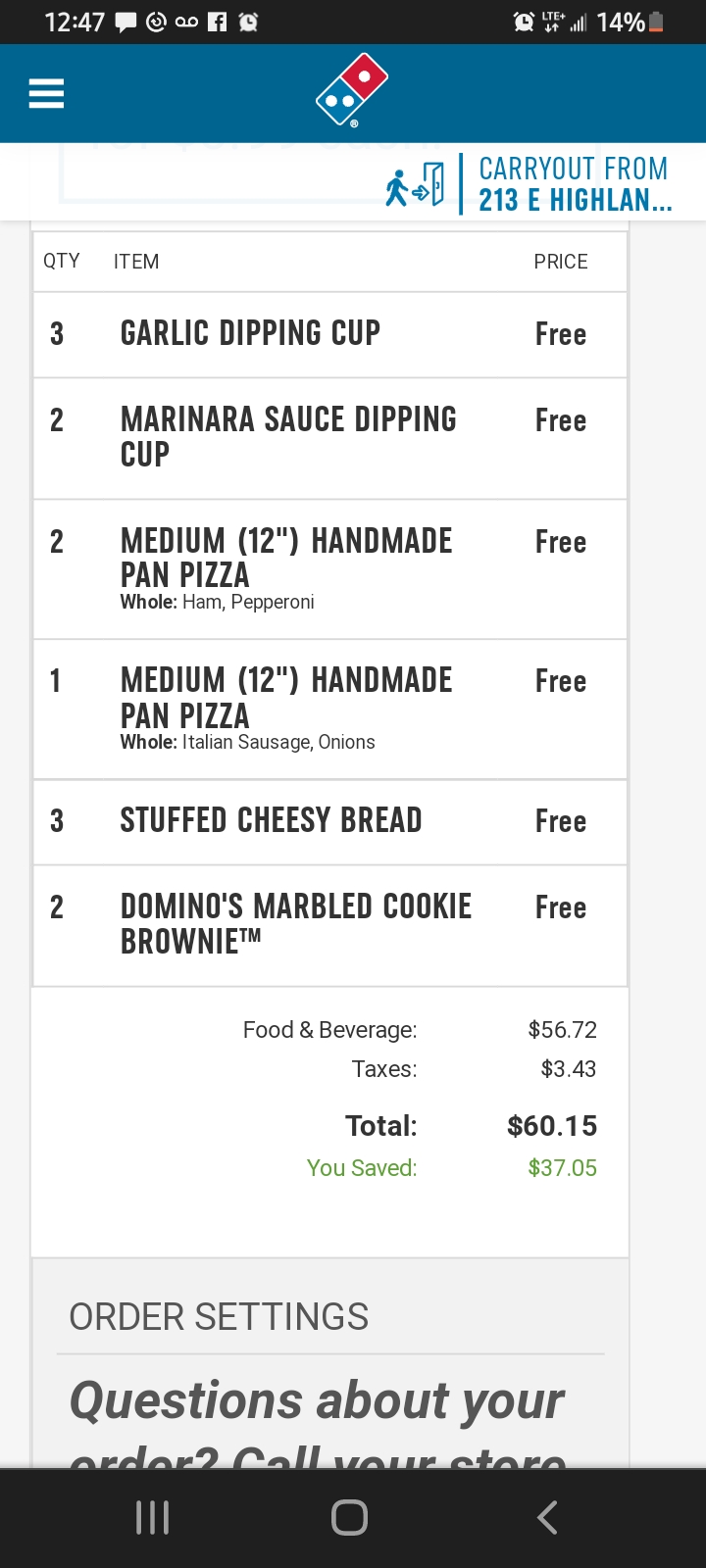Tap the Facebook notification icon
Viewport: 706px width, 1568px height.
[x=217, y=22]
